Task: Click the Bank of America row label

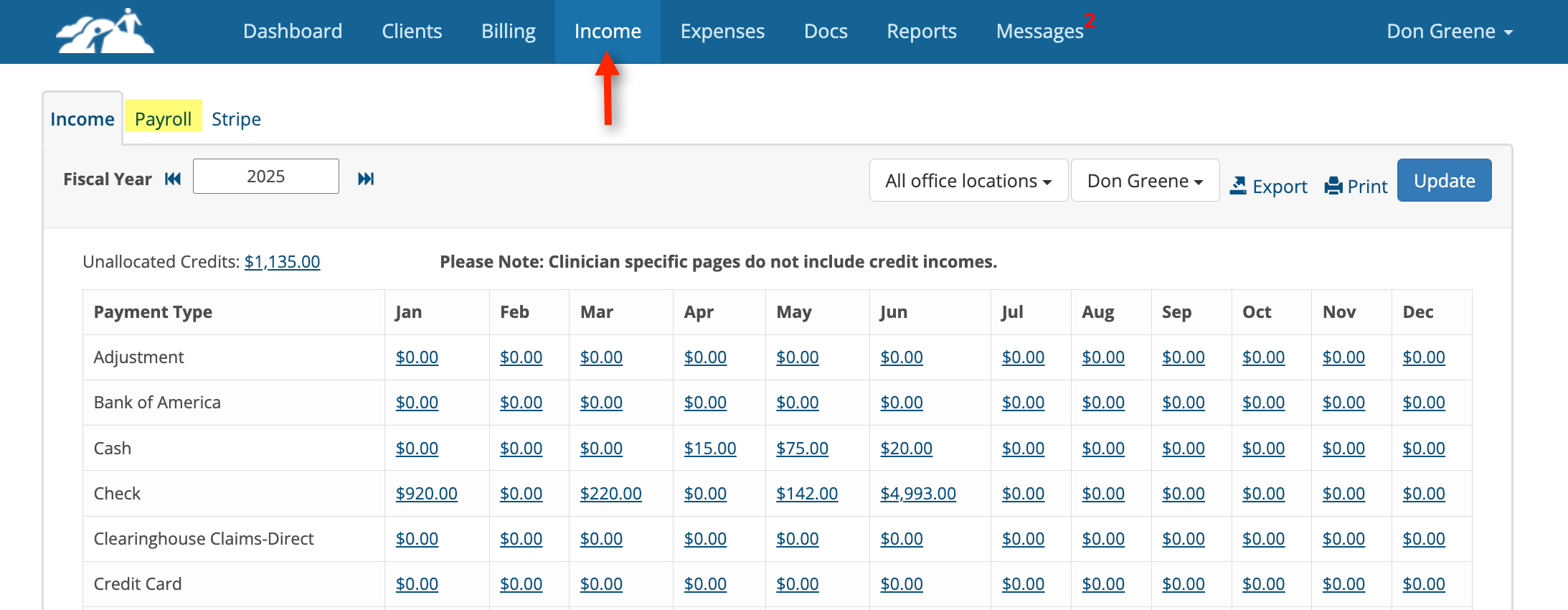Action: pyautogui.click(x=157, y=403)
